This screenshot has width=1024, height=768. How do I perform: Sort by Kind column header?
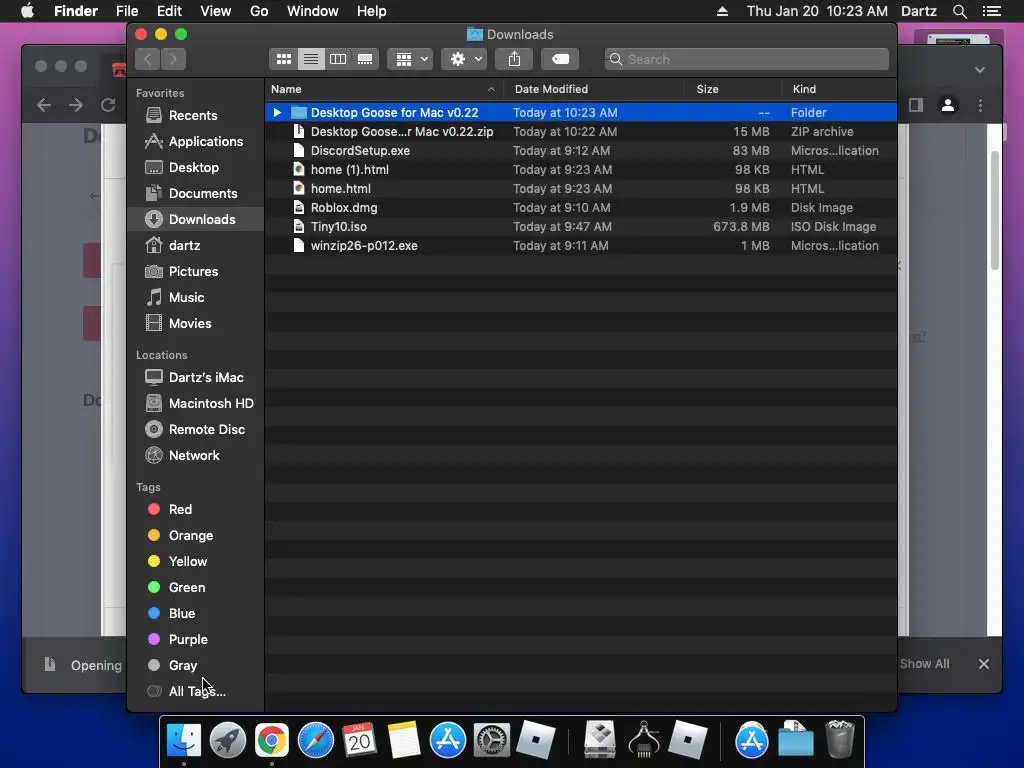(x=839, y=89)
